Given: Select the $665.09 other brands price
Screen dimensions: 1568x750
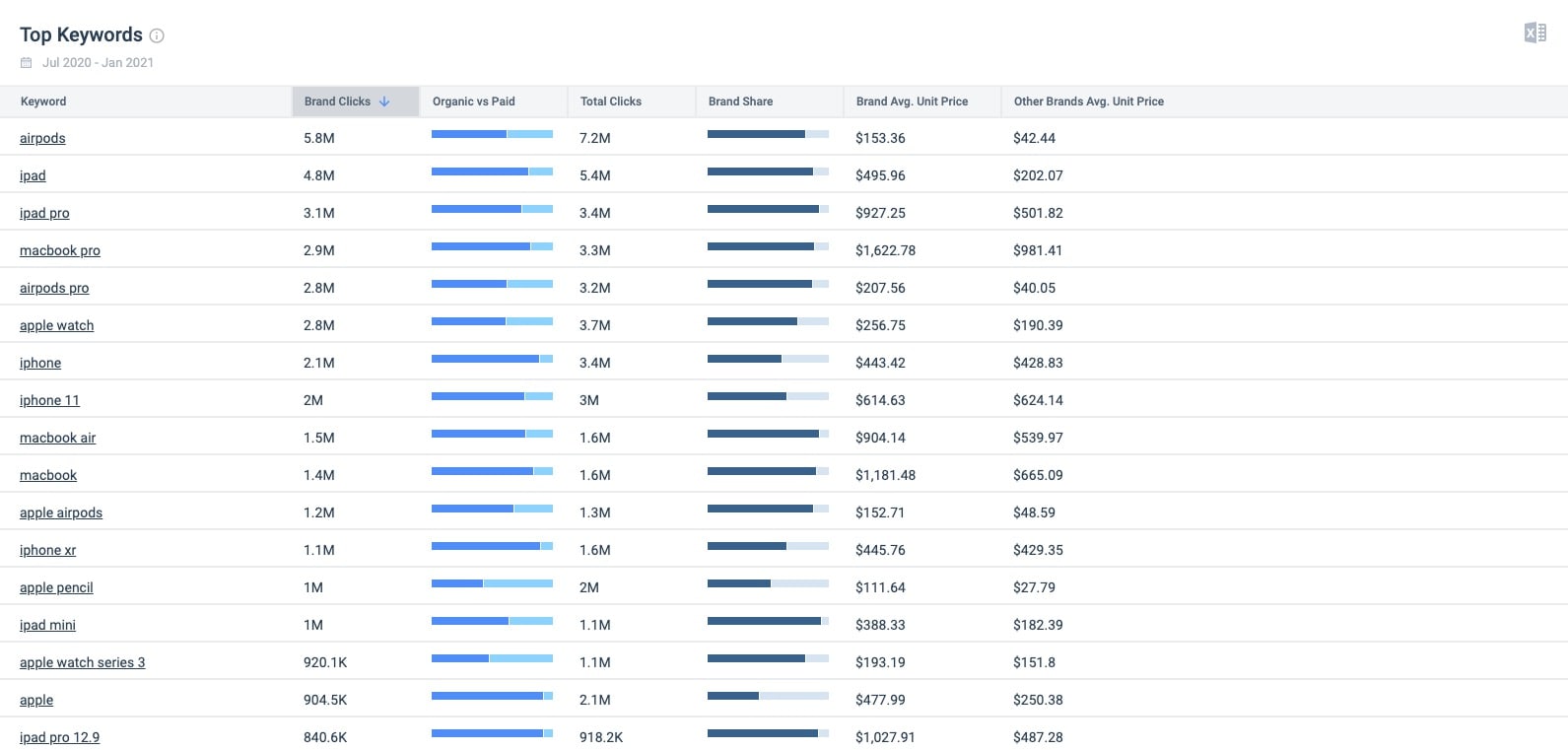Looking at the screenshot, I should click(1038, 475).
